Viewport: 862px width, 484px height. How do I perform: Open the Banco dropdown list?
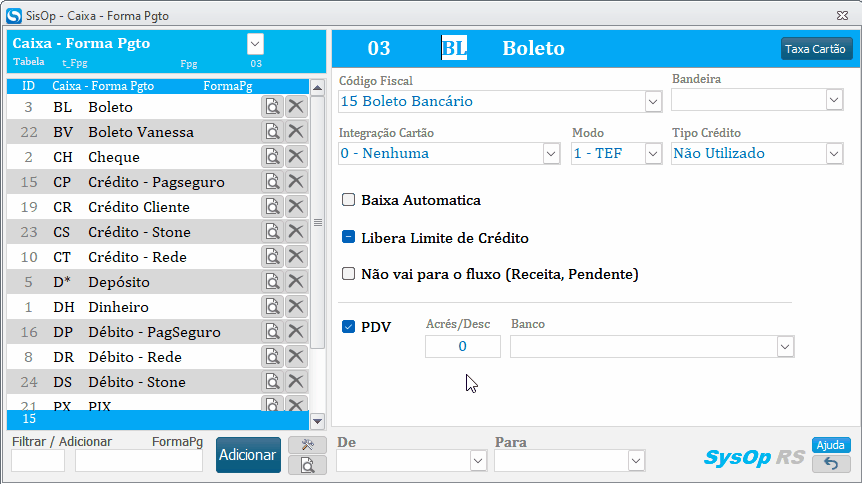[785, 346]
